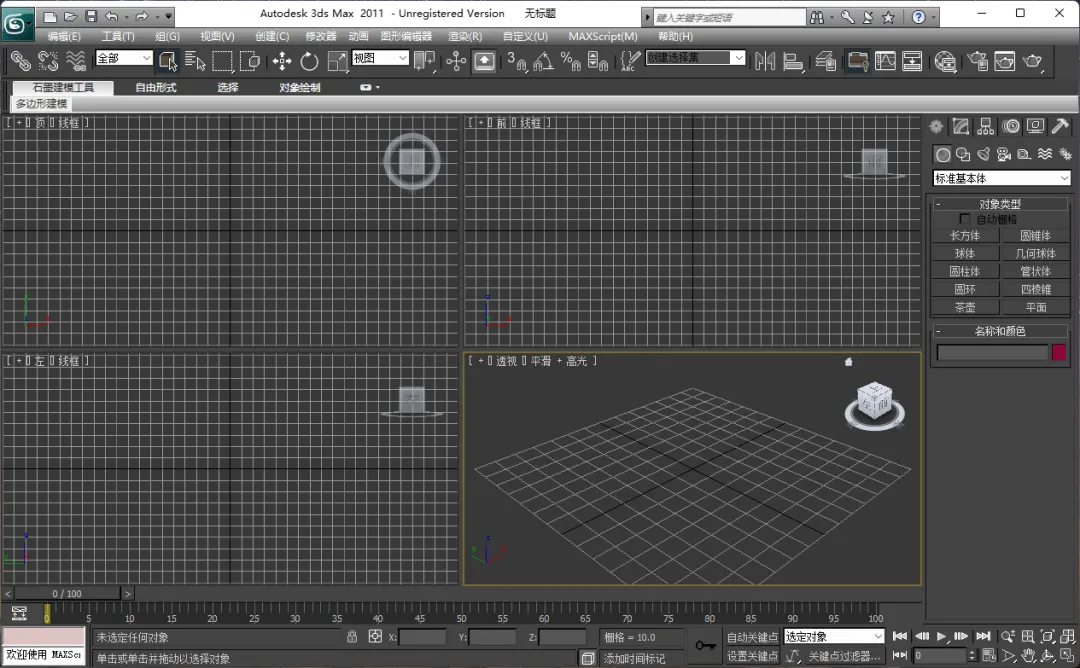Click the Select and Manipulate icon
1080x668 pixels.
(x=456, y=61)
